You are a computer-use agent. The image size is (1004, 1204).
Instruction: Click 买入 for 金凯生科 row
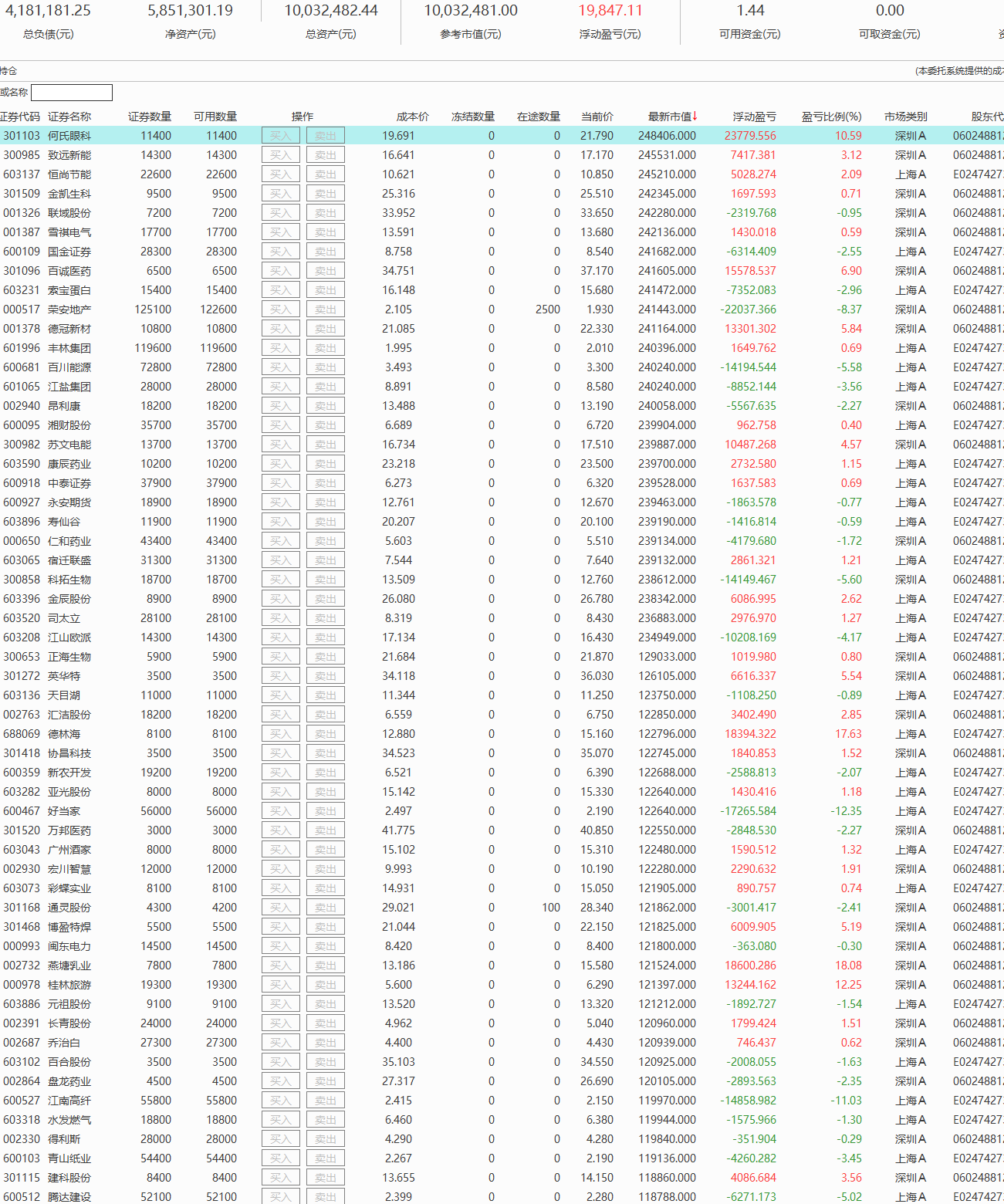(281, 194)
